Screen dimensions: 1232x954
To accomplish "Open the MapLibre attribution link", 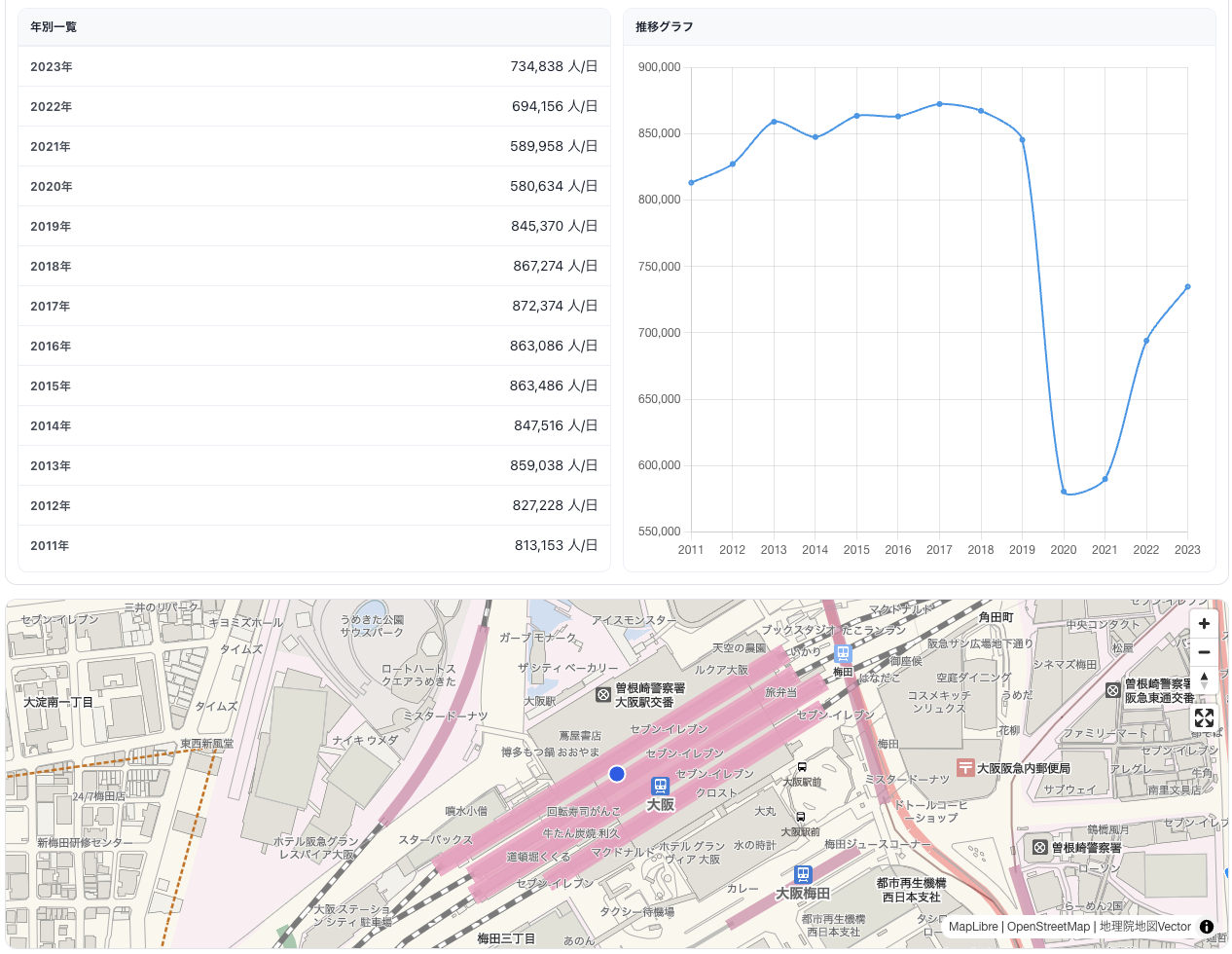I will tap(973, 927).
